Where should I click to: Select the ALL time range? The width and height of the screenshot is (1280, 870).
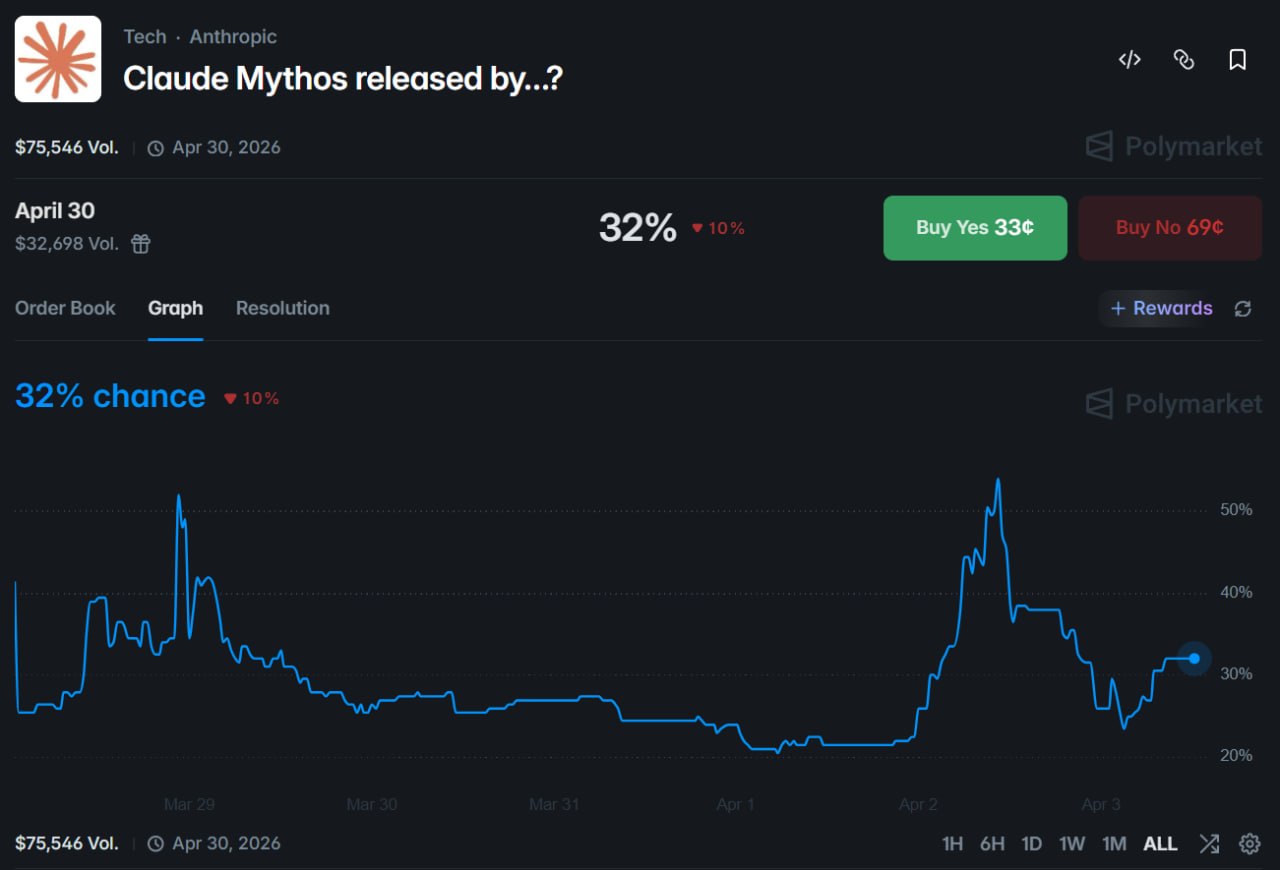click(x=1160, y=844)
